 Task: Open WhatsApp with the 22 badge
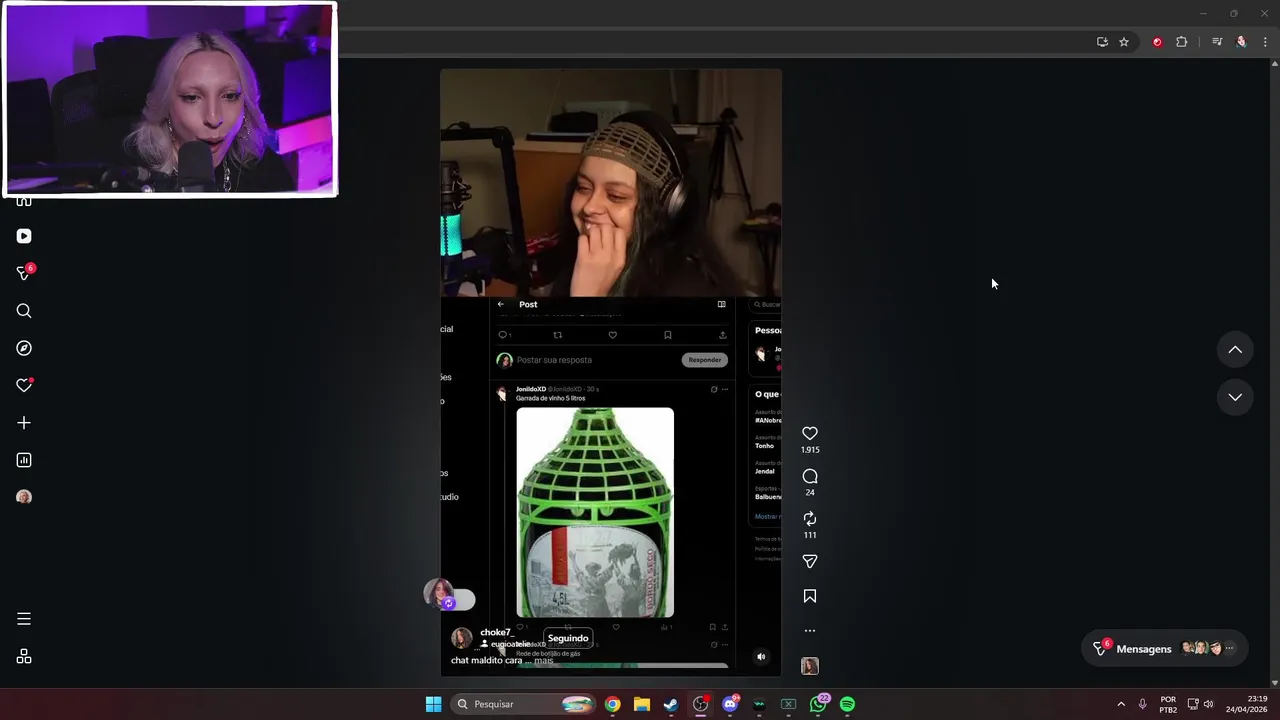[819, 704]
